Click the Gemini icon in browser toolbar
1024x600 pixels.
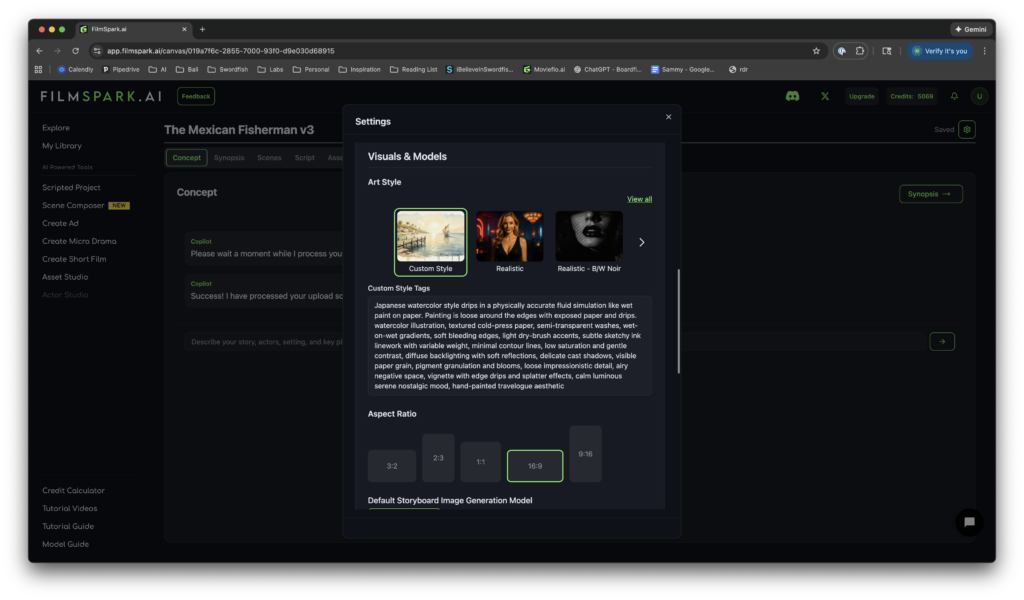971,28
